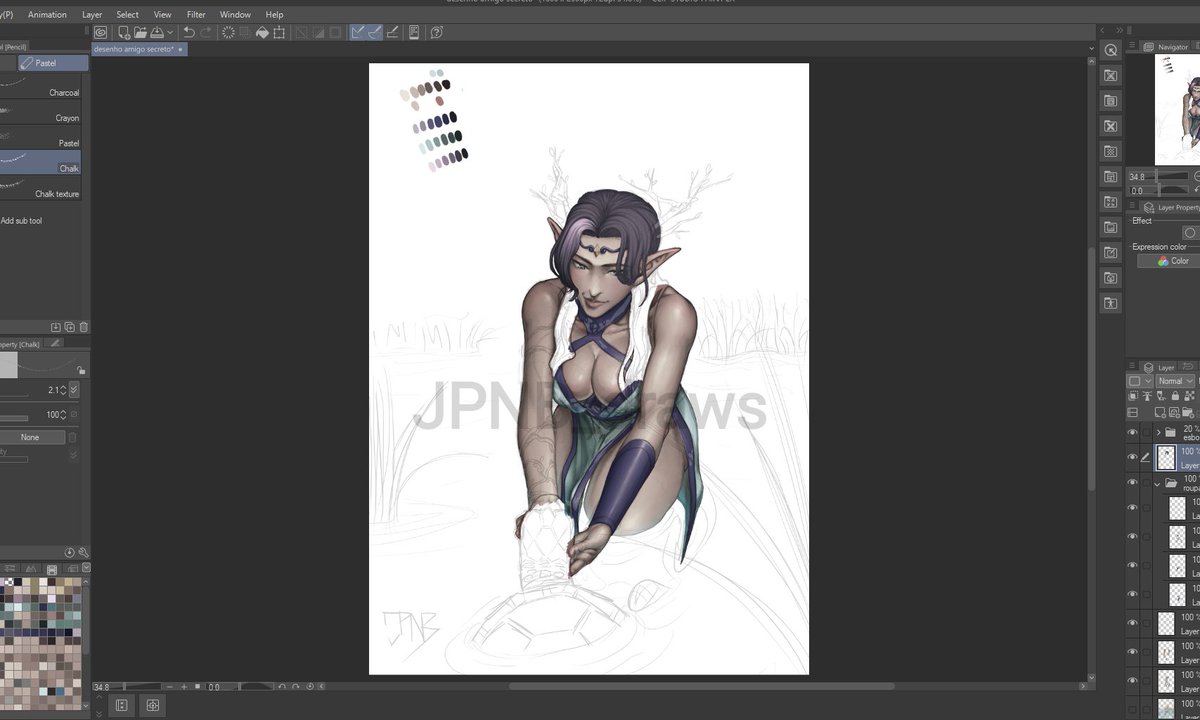Image resolution: width=1200 pixels, height=720 pixels.
Task: Open the color set palette dropdown arrow
Action: 86,569
